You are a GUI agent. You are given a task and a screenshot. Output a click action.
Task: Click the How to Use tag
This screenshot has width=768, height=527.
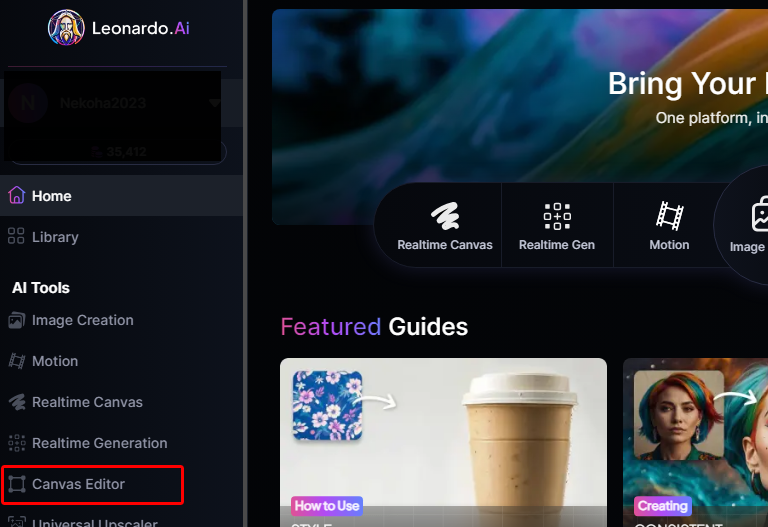[327, 506]
